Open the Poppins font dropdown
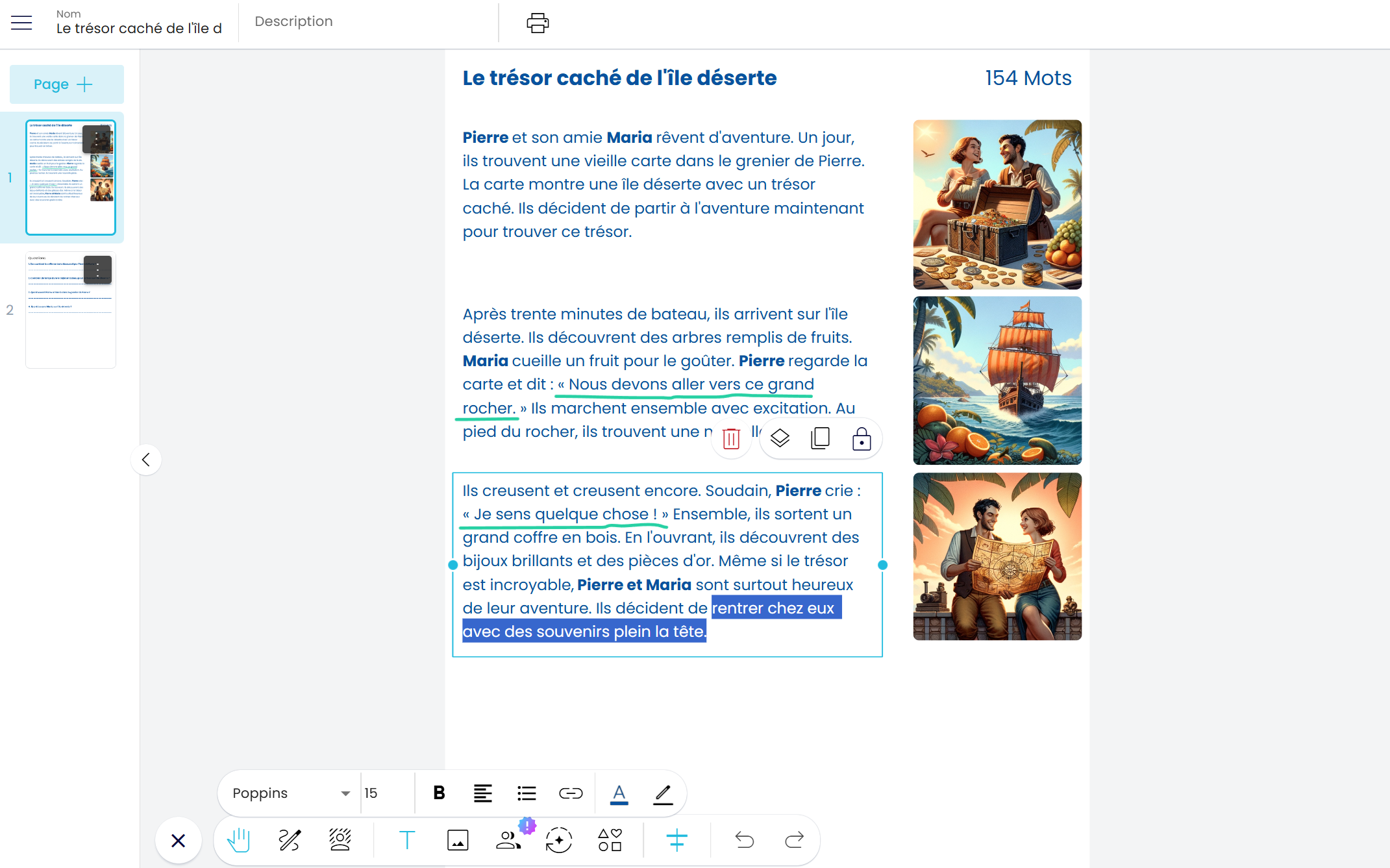 tap(291, 793)
